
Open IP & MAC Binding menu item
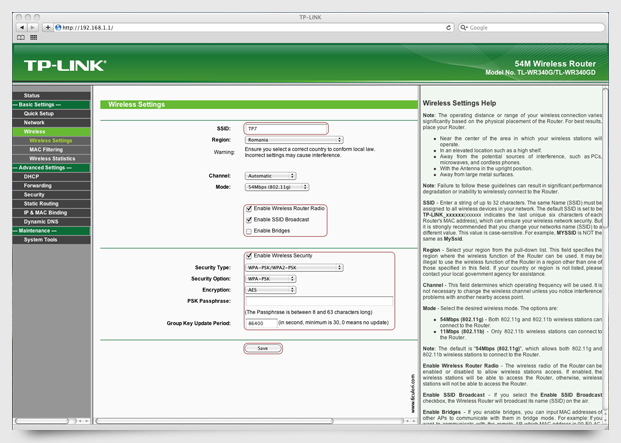point(51,213)
